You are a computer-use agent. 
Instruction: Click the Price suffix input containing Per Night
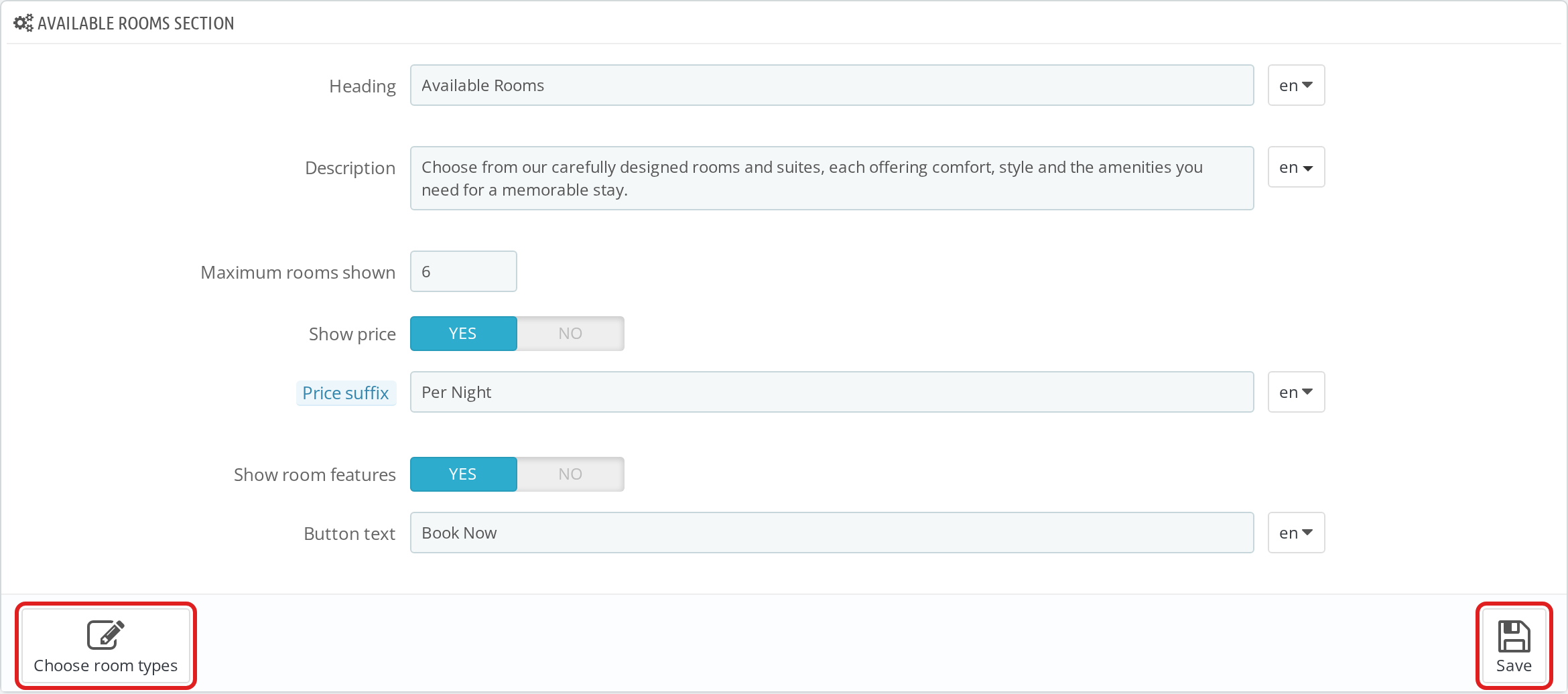[x=832, y=392]
